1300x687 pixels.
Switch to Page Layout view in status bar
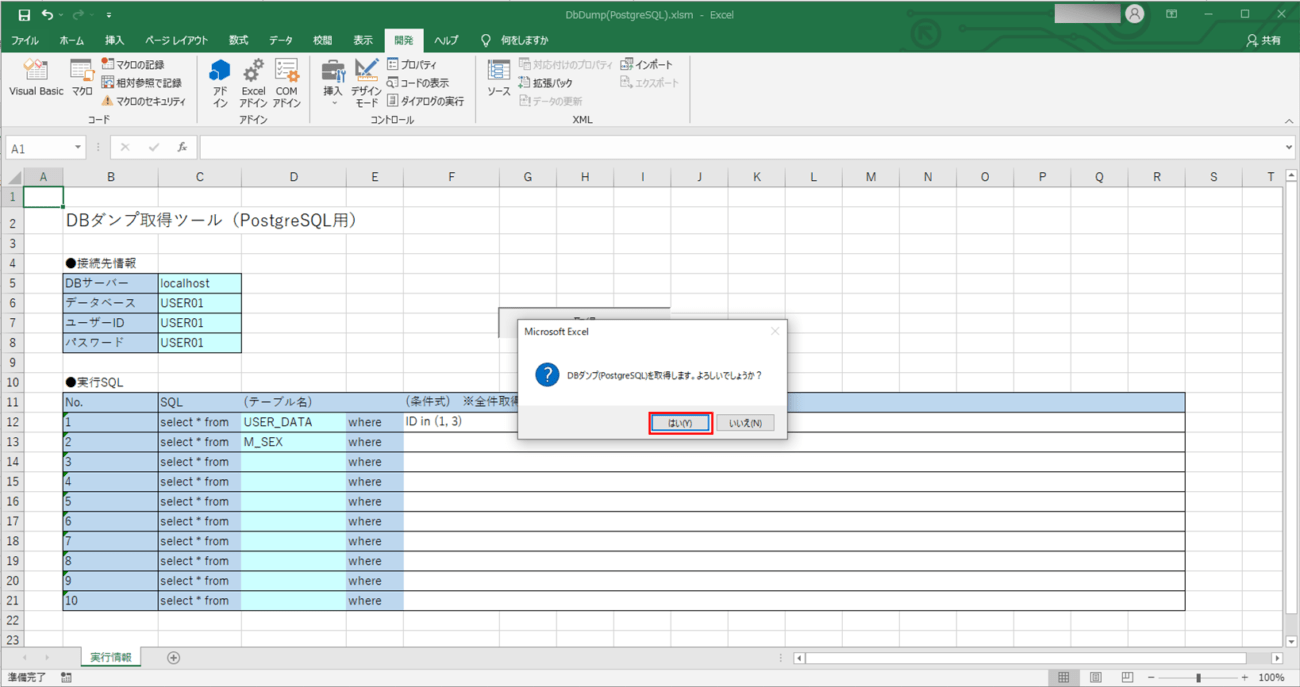(x=1096, y=678)
